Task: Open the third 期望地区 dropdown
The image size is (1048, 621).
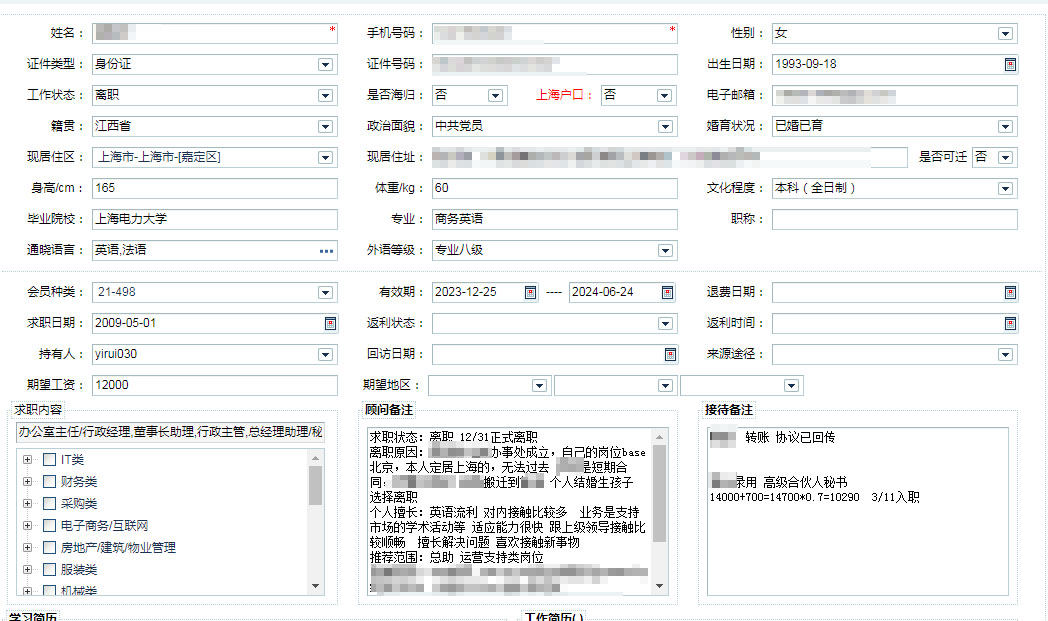Action: (x=791, y=386)
